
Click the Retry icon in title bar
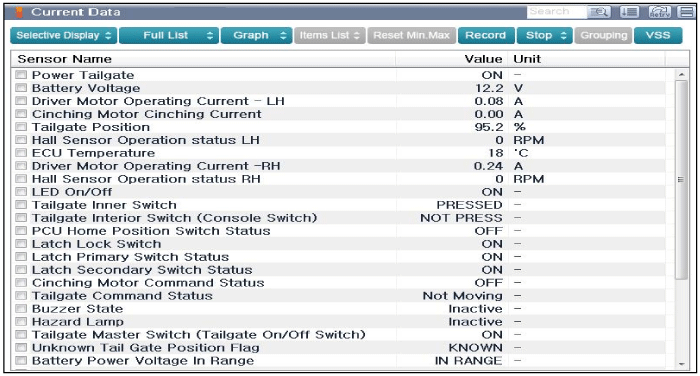660,12
